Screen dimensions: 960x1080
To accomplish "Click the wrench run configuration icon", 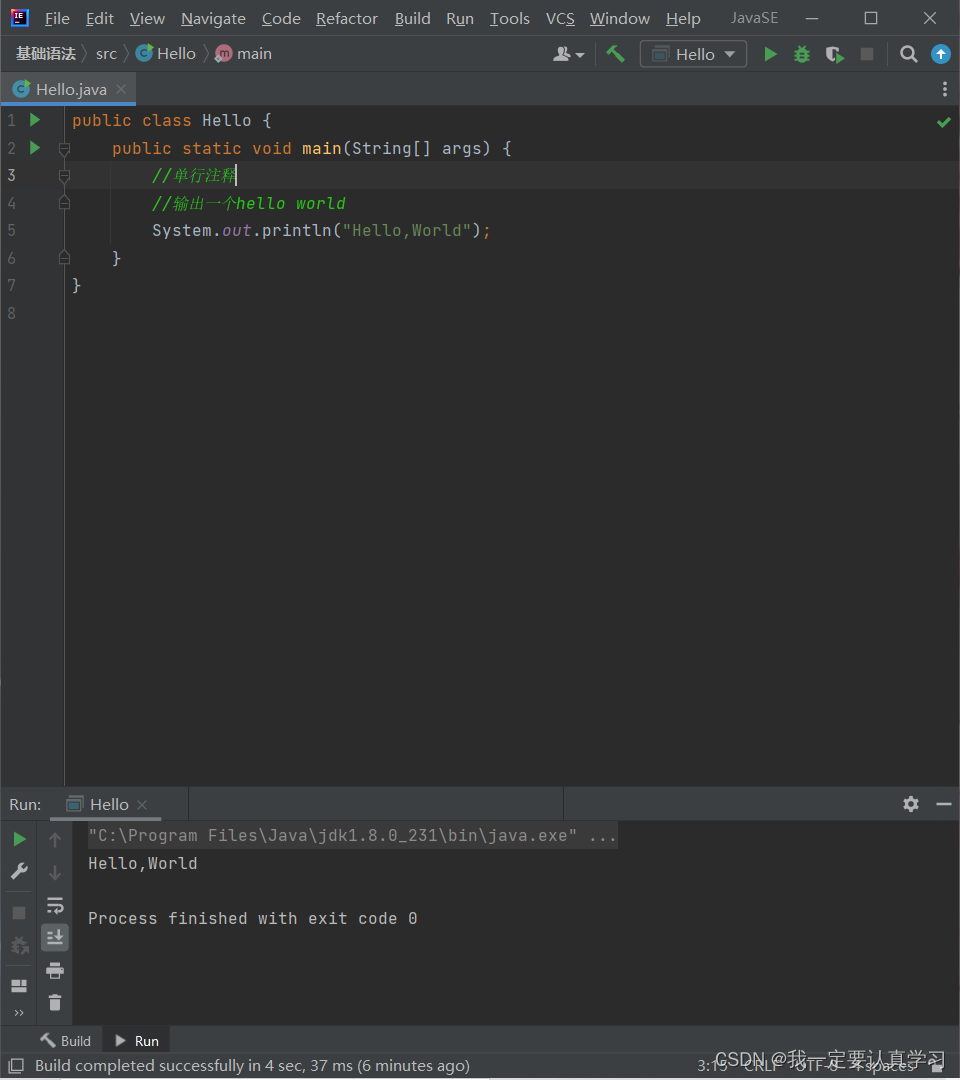I will pyautogui.click(x=19, y=871).
